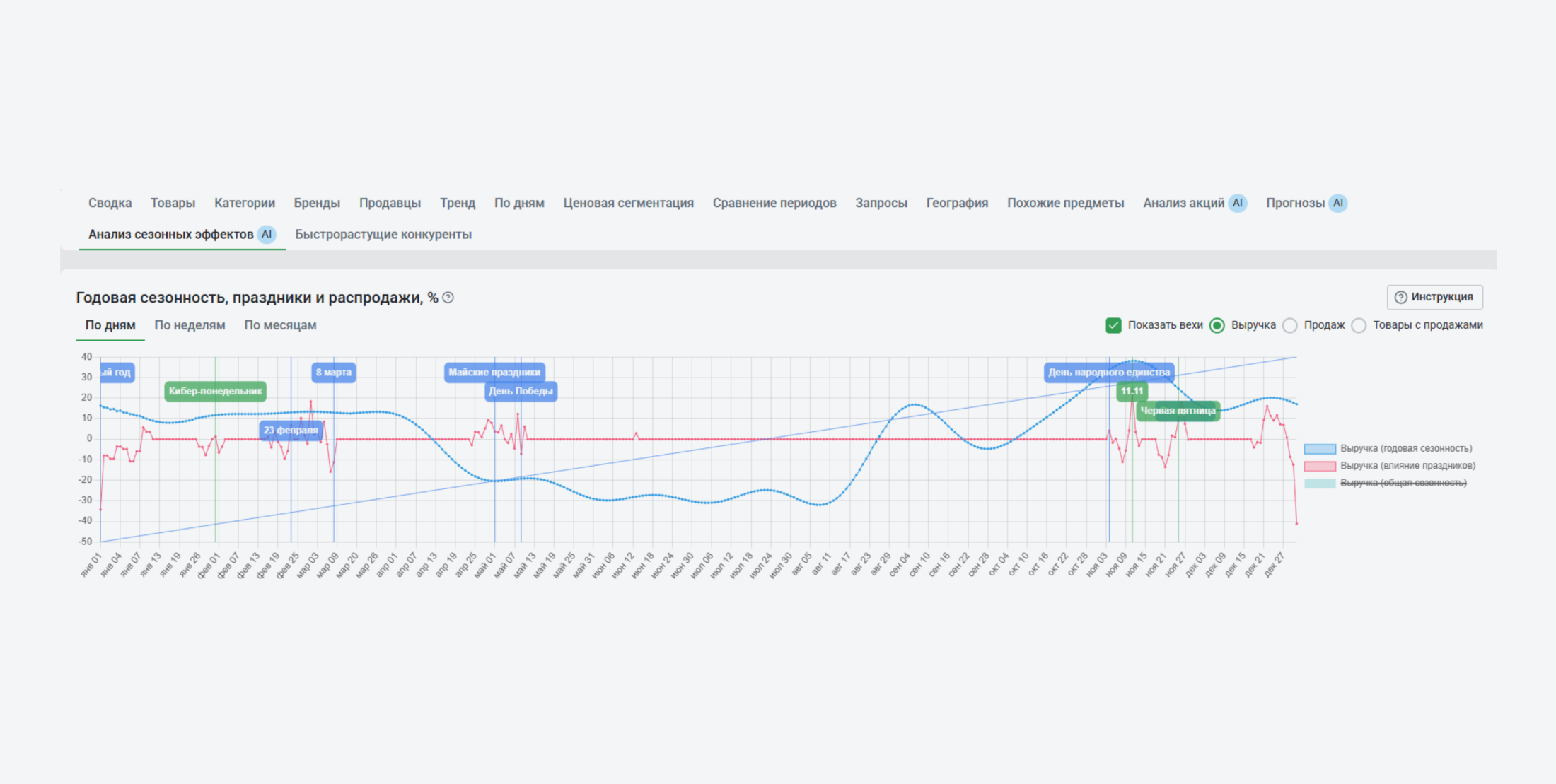Click AI badge next to Прогнозы
The image size is (1556, 784).
[x=1337, y=203]
